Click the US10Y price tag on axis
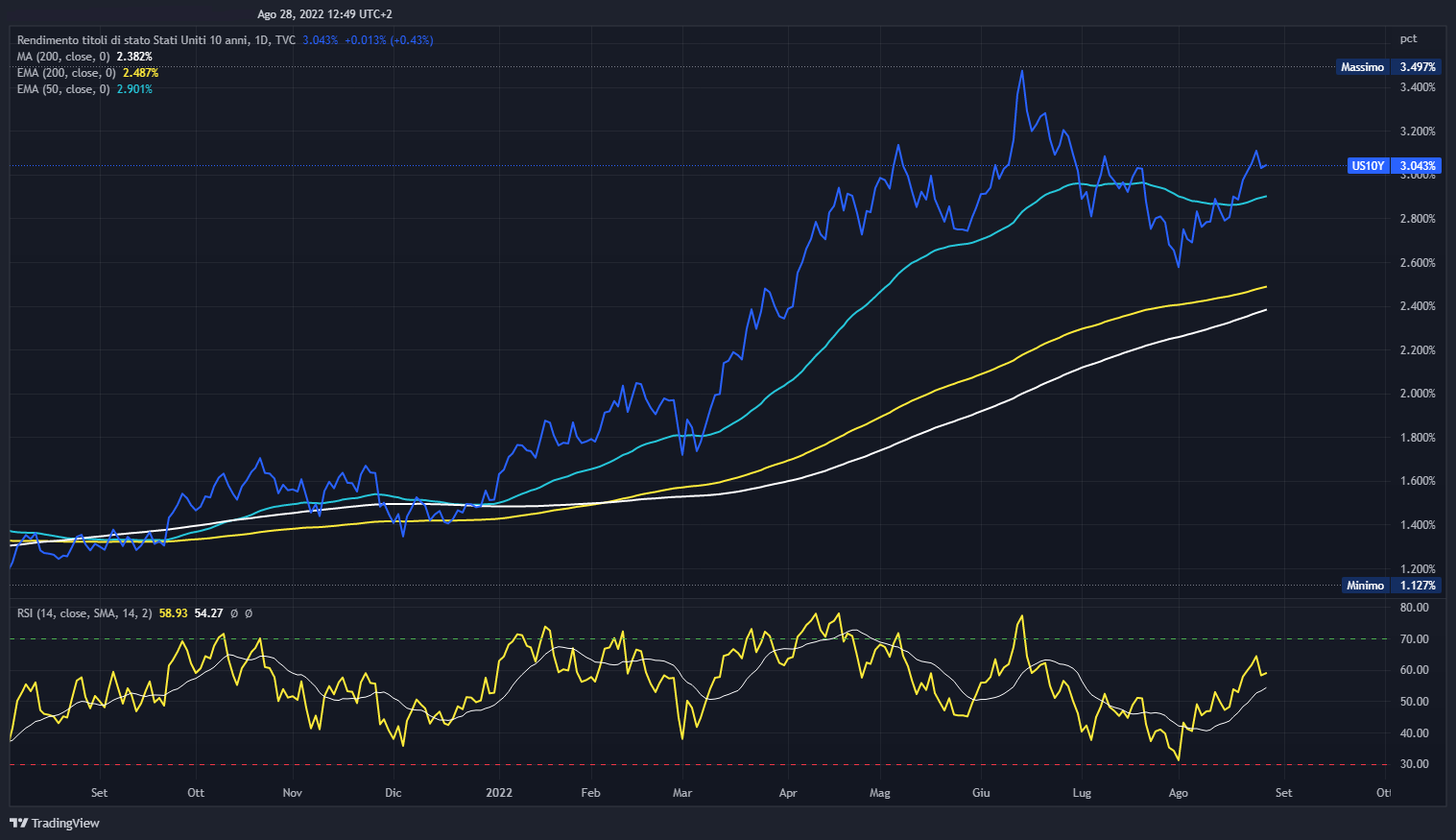 [1368, 166]
